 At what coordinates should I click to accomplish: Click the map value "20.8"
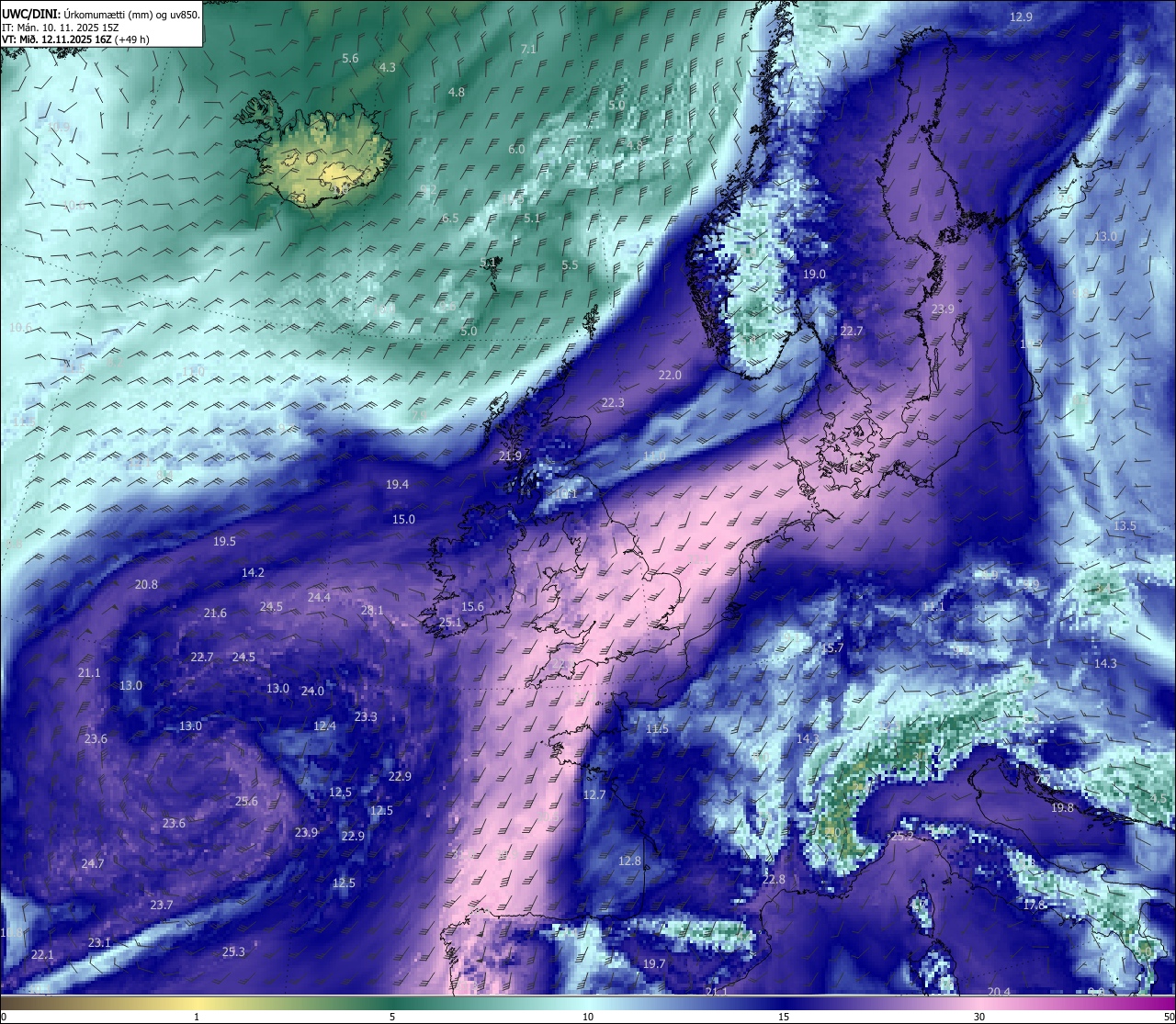(146, 585)
